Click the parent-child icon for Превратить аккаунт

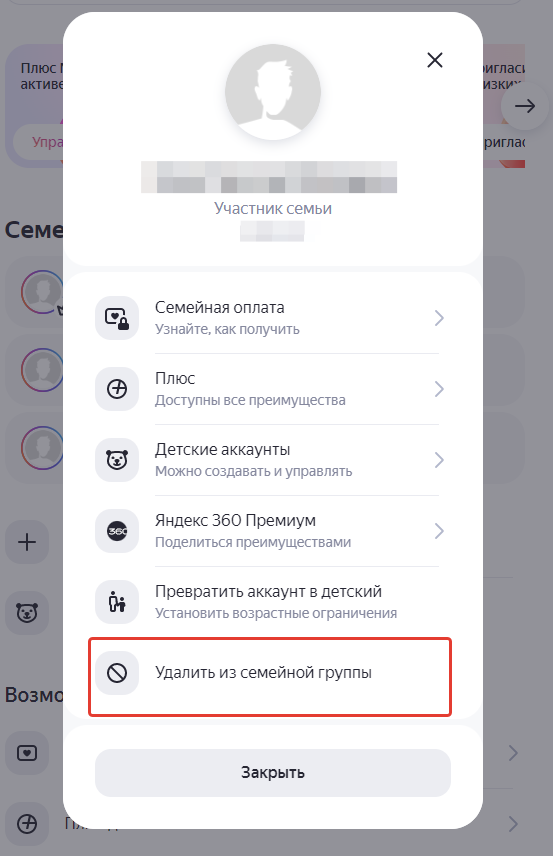[x=117, y=602]
